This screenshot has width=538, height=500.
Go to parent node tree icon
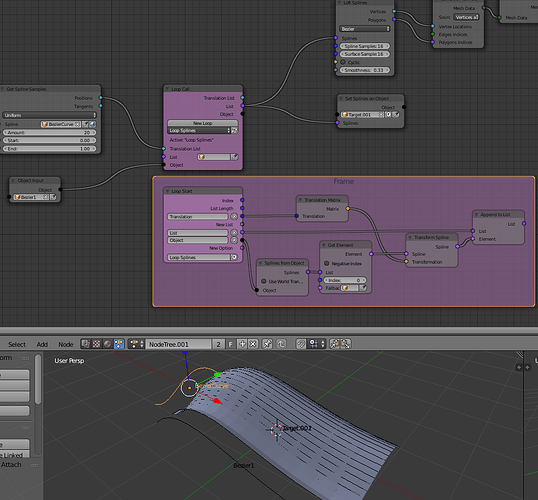tap(281, 344)
